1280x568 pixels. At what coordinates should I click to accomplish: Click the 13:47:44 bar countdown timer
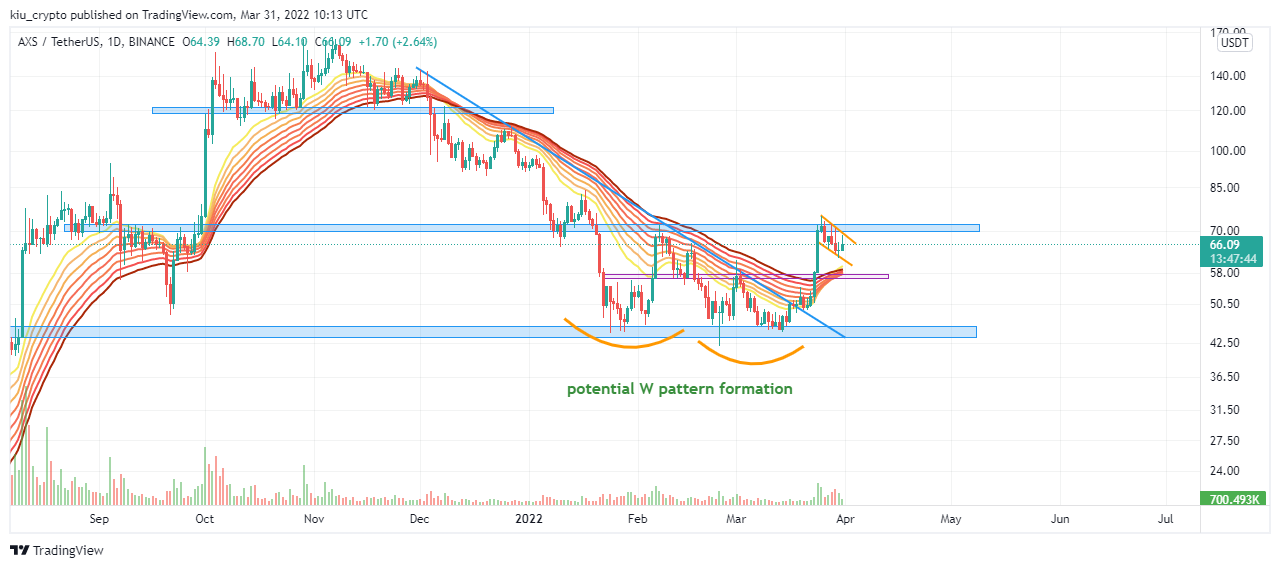pos(1231,258)
